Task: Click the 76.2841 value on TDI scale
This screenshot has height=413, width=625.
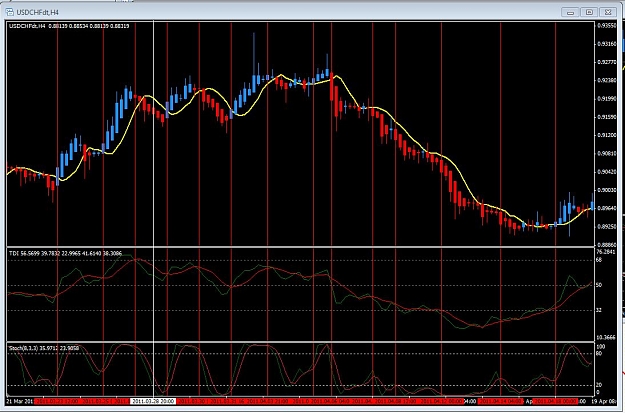Action: pyautogui.click(x=606, y=252)
